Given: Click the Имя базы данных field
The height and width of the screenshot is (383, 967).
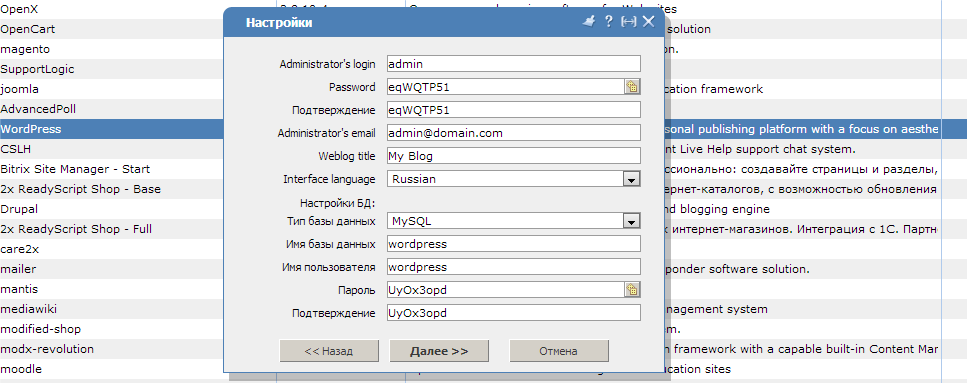Looking at the screenshot, I should (x=514, y=244).
